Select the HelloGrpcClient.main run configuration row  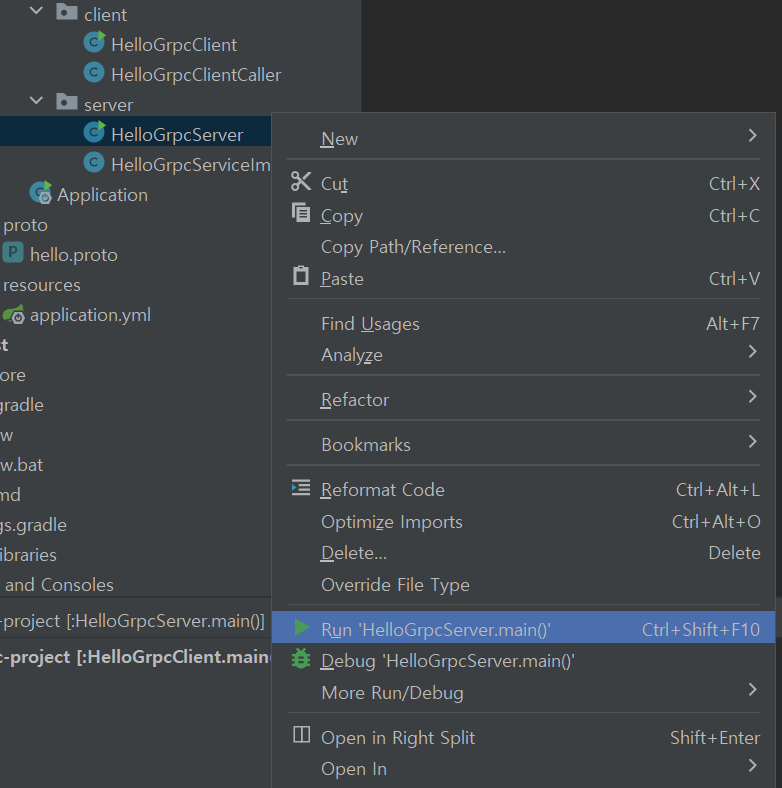[x=135, y=657]
